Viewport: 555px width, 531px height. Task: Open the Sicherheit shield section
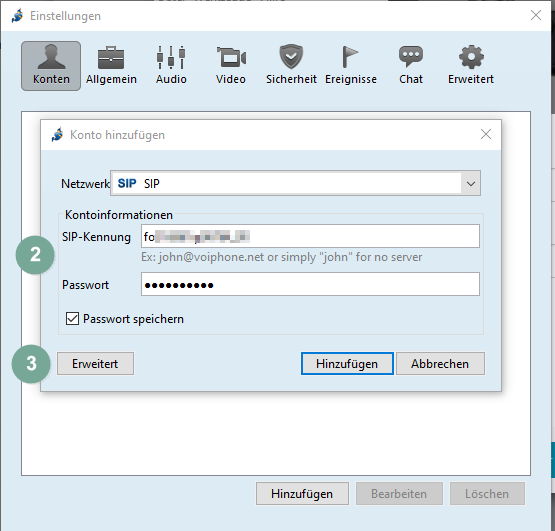[291, 66]
